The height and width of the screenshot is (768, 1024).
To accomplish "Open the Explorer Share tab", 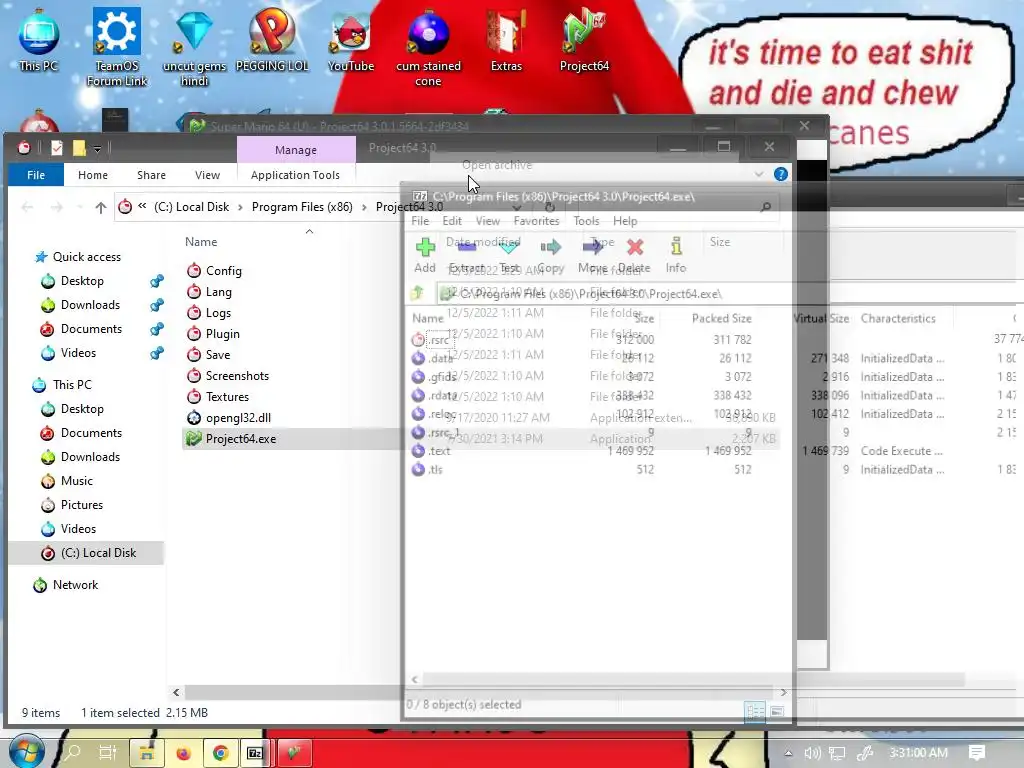I will (152, 175).
